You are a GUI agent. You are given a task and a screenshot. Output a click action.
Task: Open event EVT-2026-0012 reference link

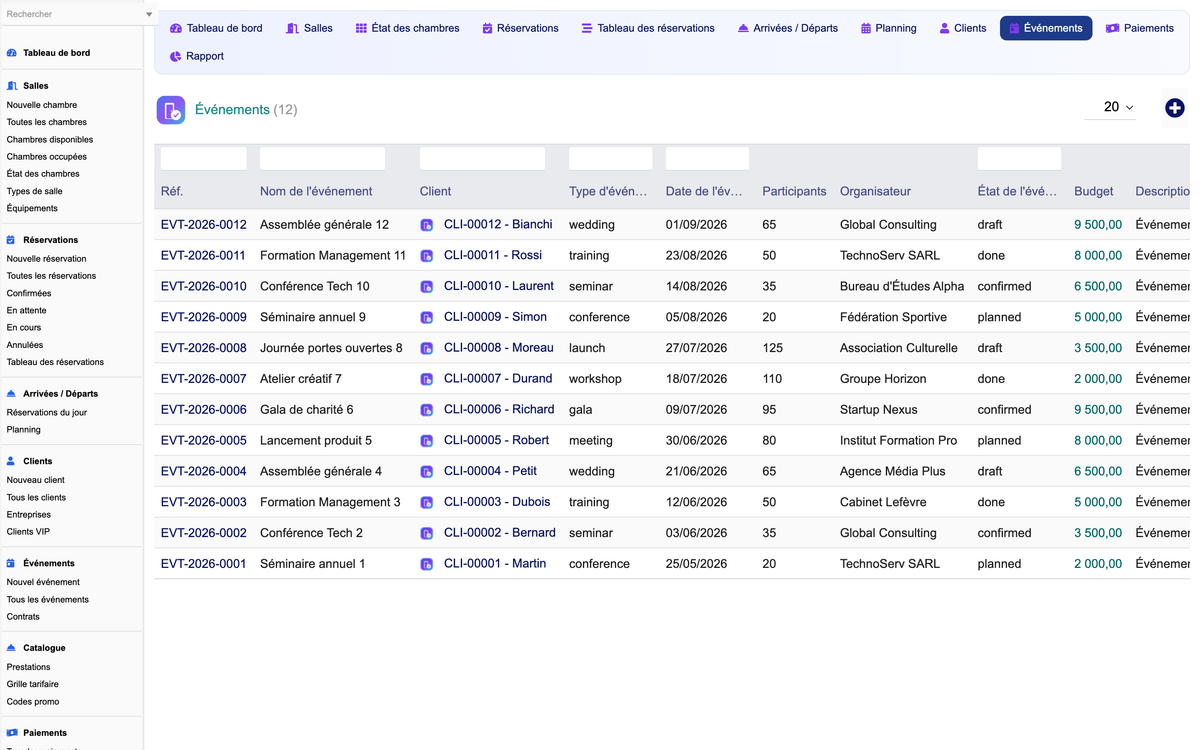[204, 225]
